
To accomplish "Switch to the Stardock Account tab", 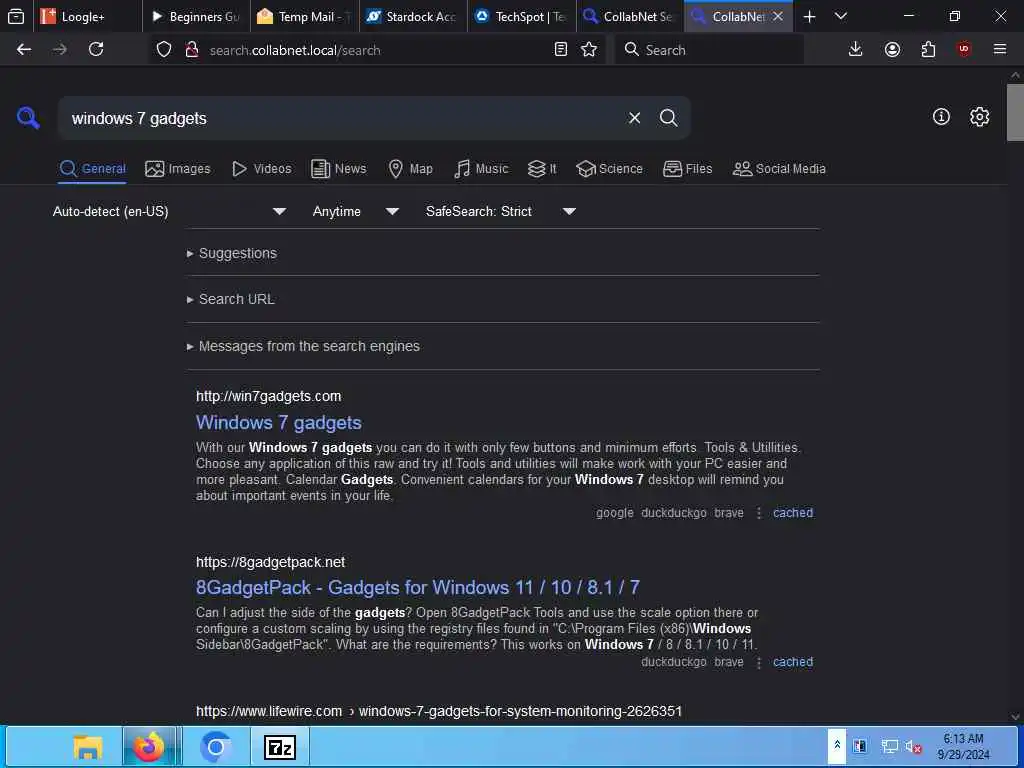I will point(413,17).
